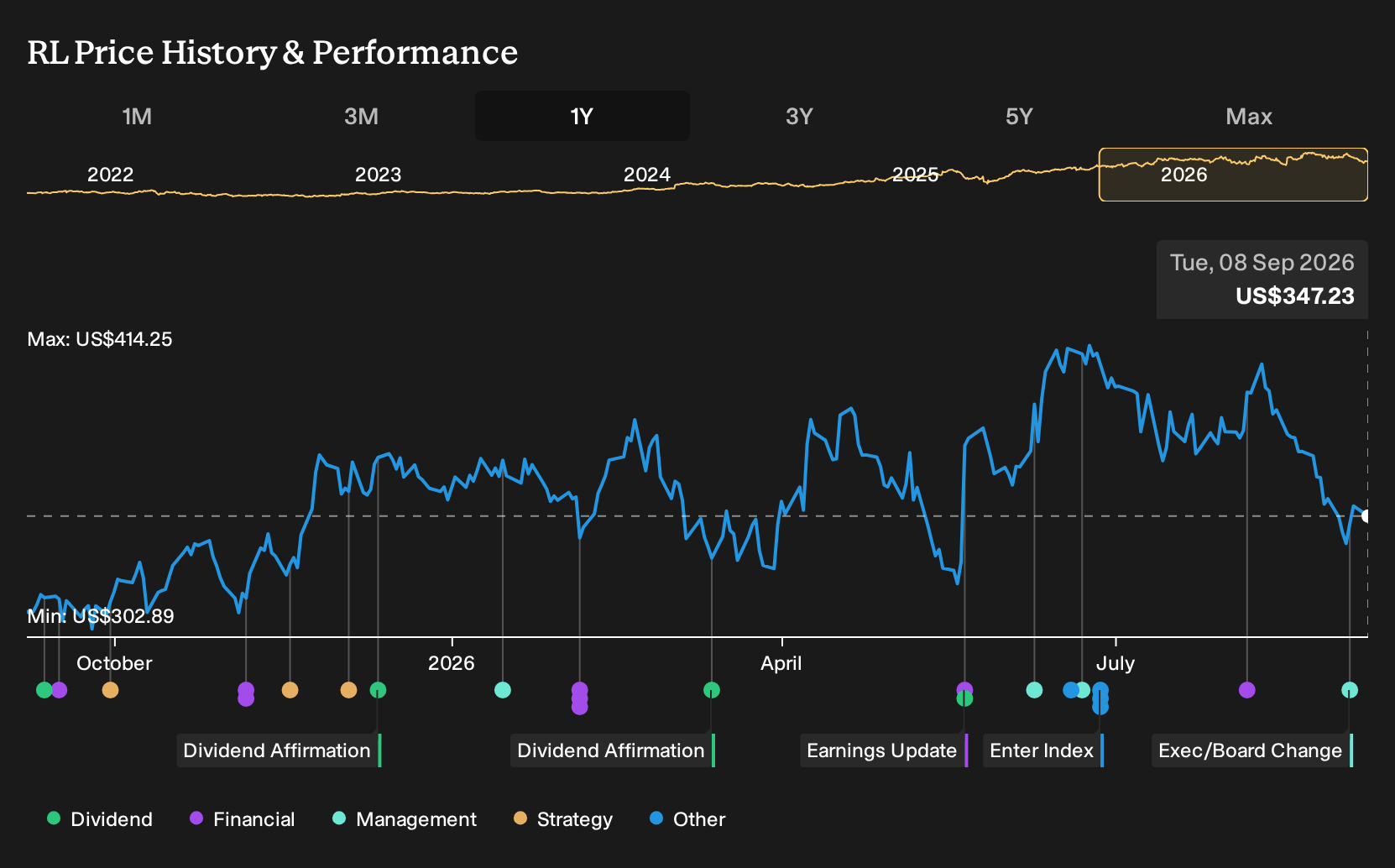Click the highlighted 2026 range selector window
The height and width of the screenshot is (868, 1395).
click(1233, 175)
